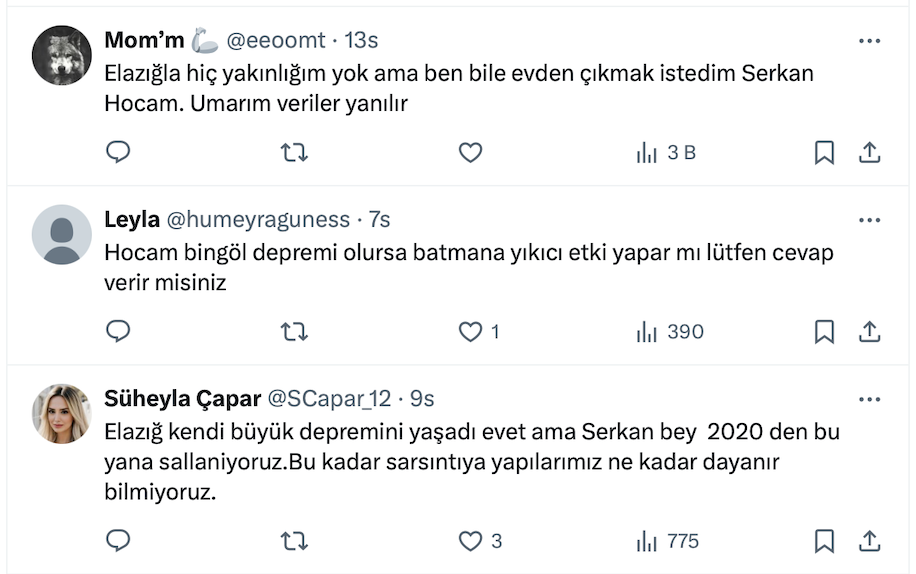Viewport: 916px width, 574px height.
Task: Open more options on Mom'm's tweet
Action: tap(870, 41)
